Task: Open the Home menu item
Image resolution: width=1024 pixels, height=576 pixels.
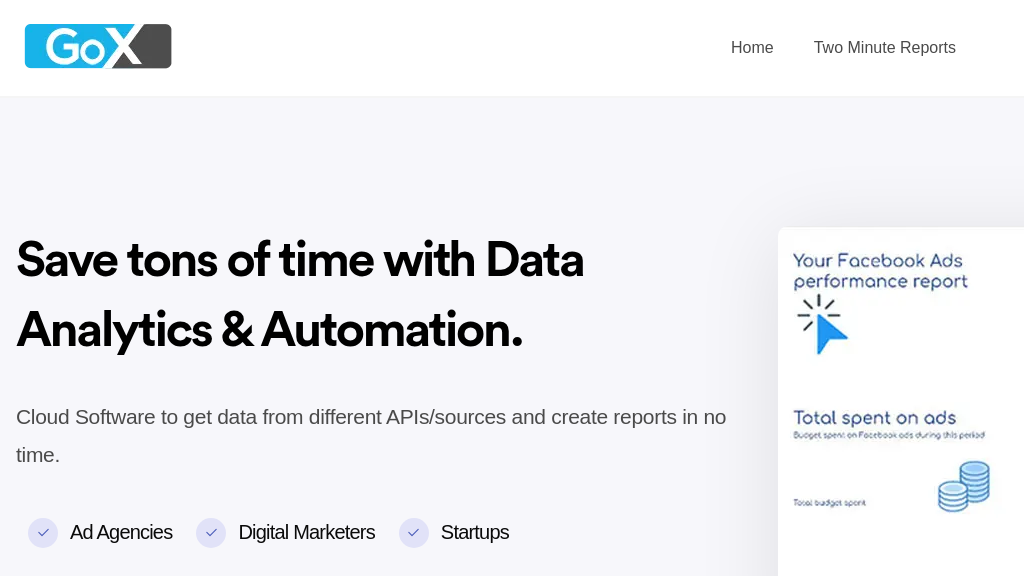Action: [752, 48]
